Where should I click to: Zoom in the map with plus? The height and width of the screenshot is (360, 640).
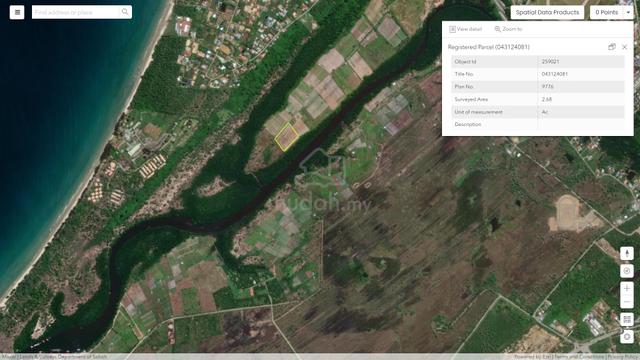click(x=627, y=288)
